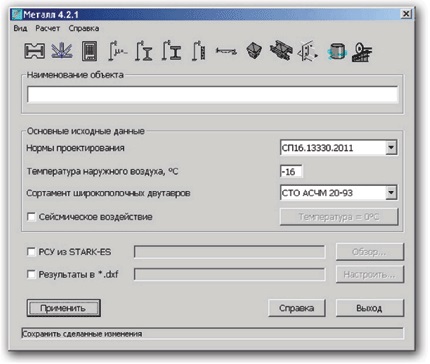Enable the Сейсмическое воздействие checkbox
Viewport: 430px width, 364px height.
(x=31, y=217)
